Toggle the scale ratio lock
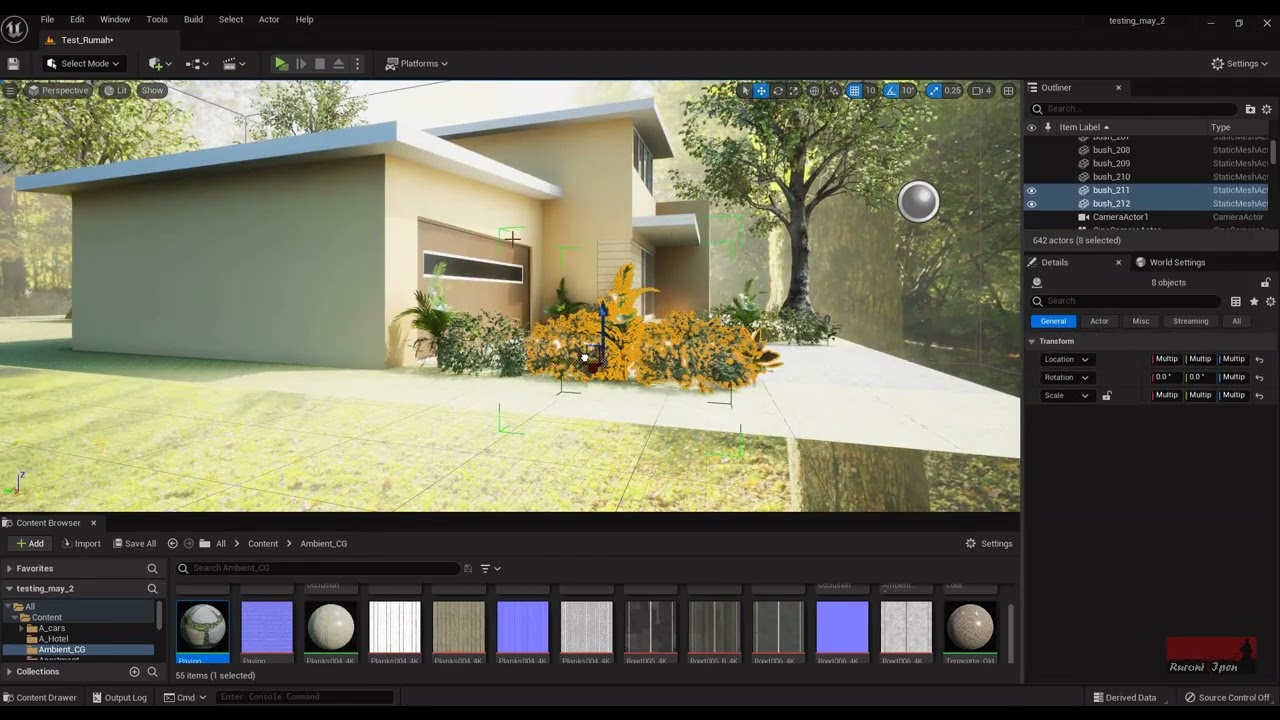 tap(1106, 396)
